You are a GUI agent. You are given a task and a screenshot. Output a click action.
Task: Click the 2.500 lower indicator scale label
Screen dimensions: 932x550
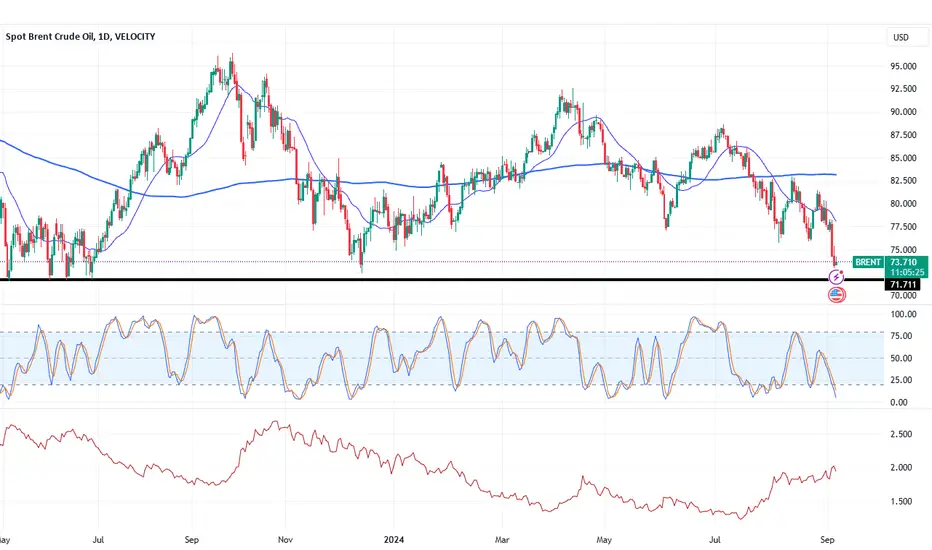901,435
